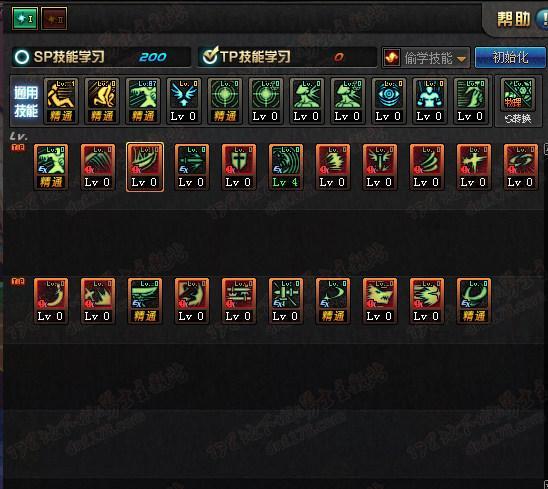Screen dimensions: 548x489
Task: Toggle the TP技能学习 checkmark
Action: coord(210,56)
